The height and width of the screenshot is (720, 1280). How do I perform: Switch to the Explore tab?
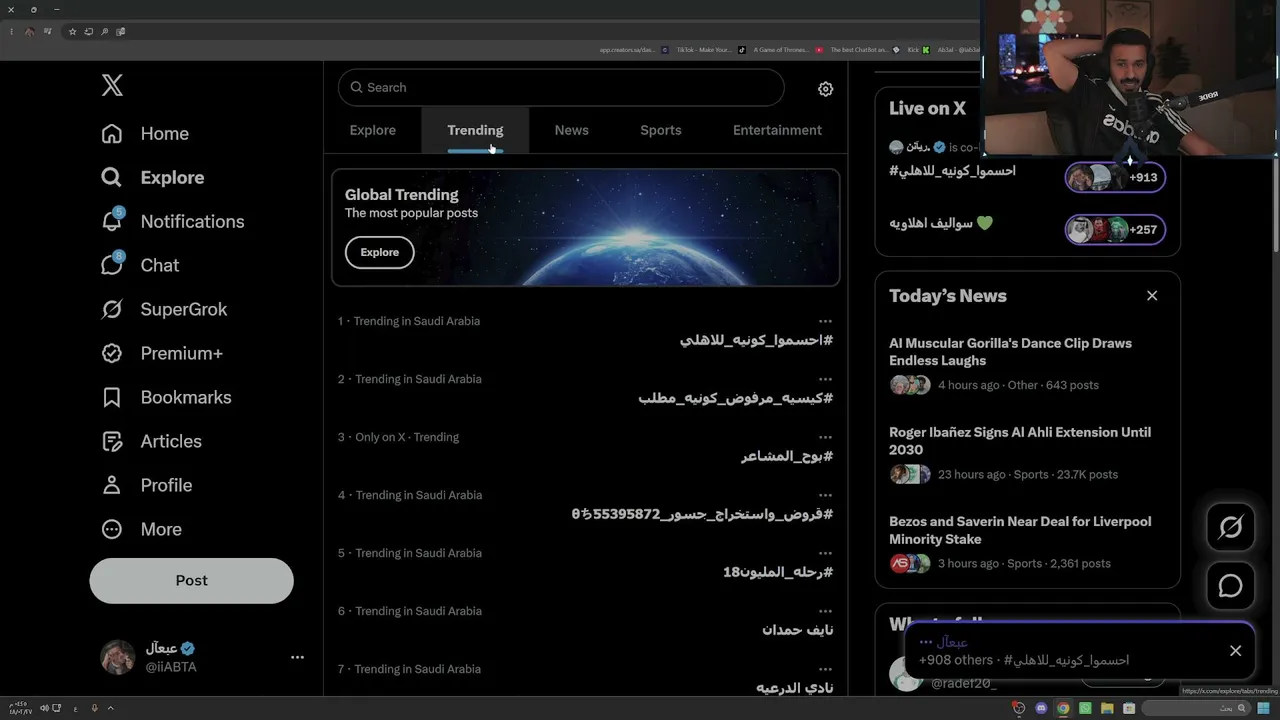(x=372, y=130)
